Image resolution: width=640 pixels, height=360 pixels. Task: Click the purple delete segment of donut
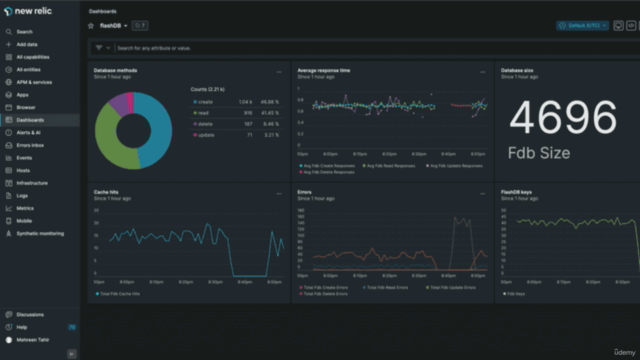click(120, 104)
